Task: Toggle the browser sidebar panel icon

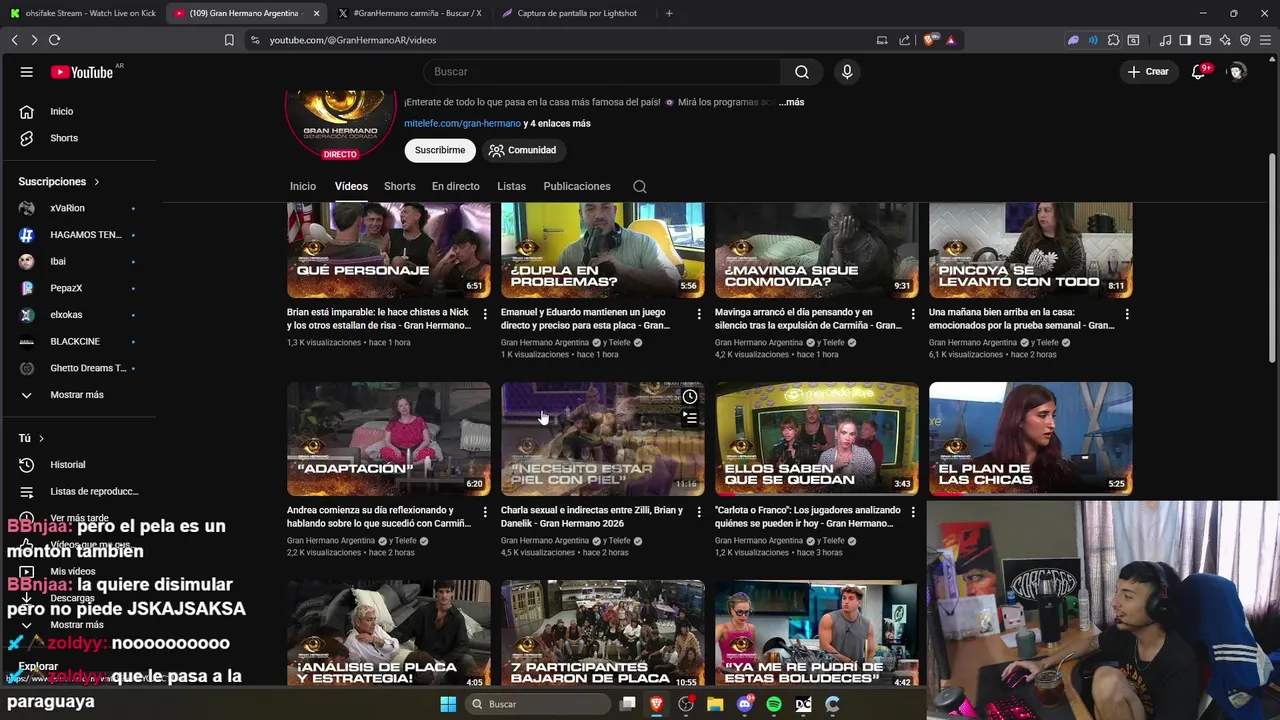Action: (1185, 40)
